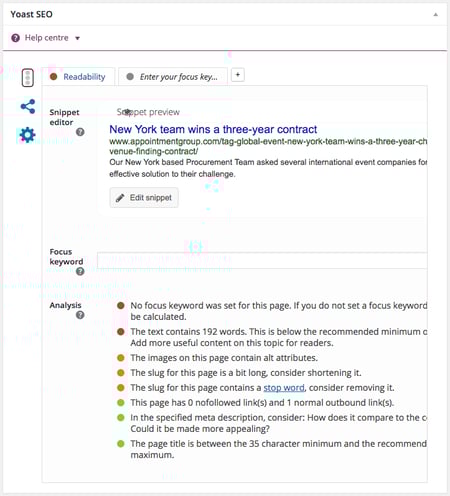
Task: Click the Focus keyword label
Action: coord(66,257)
